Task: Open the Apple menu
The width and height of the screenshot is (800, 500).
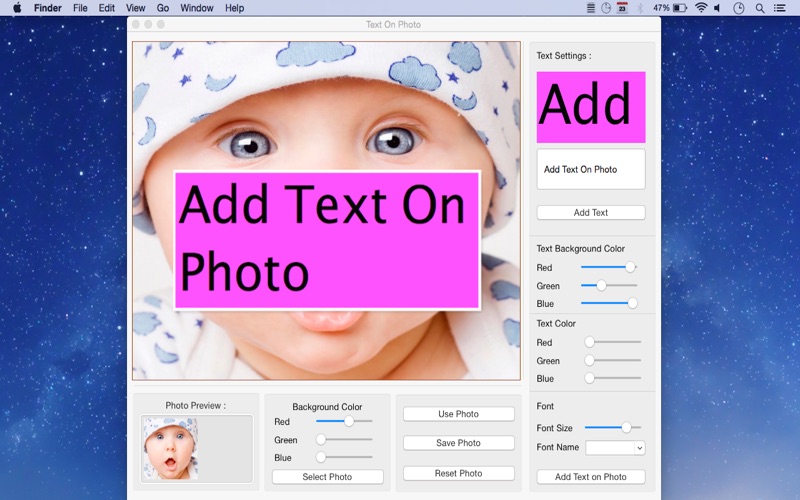Action: click(16, 8)
